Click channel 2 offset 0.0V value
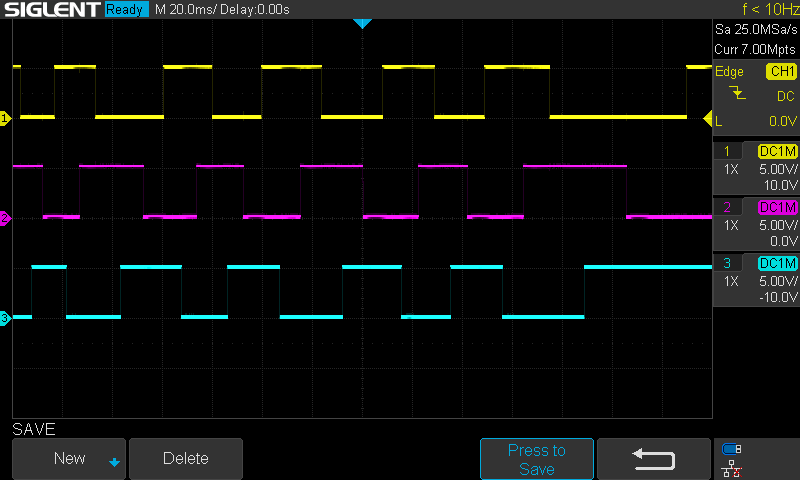The image size is (800, 480). point(783,241)
